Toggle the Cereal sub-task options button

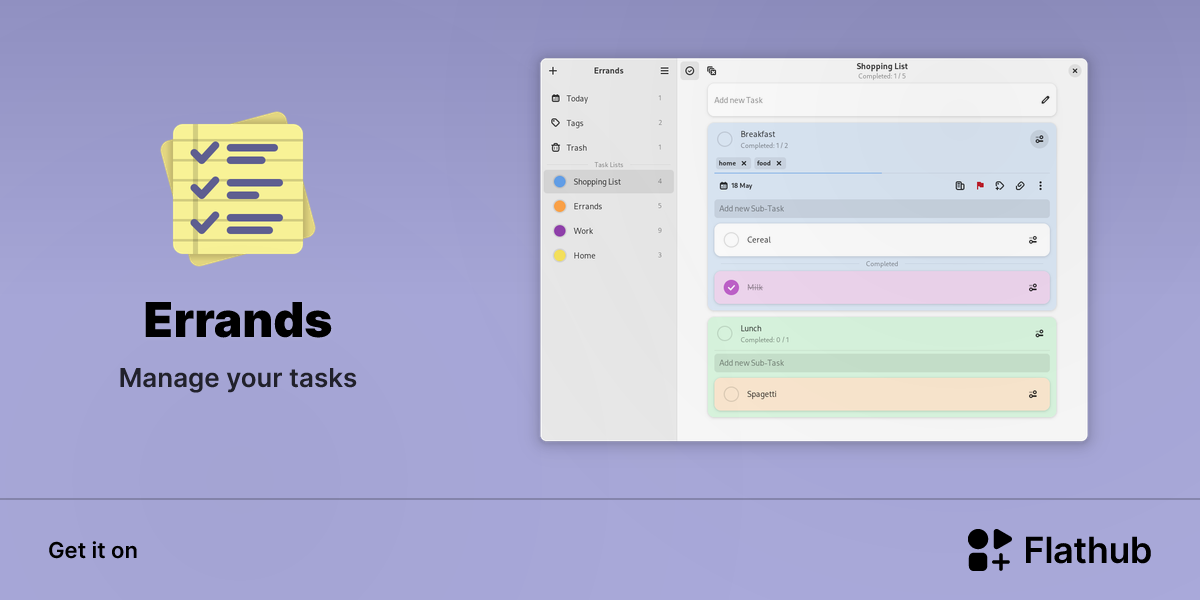(x=1033, y=240)
